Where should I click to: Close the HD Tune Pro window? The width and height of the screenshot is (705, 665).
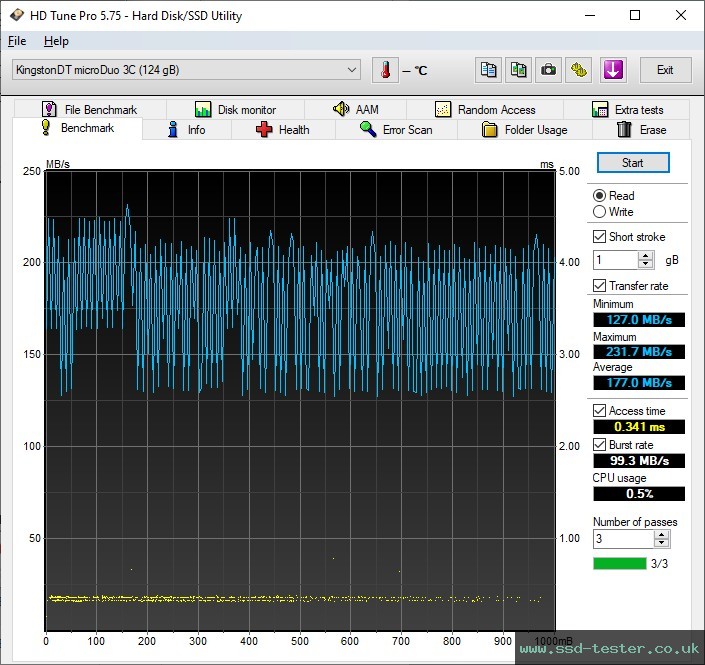(x=681, y=15)
